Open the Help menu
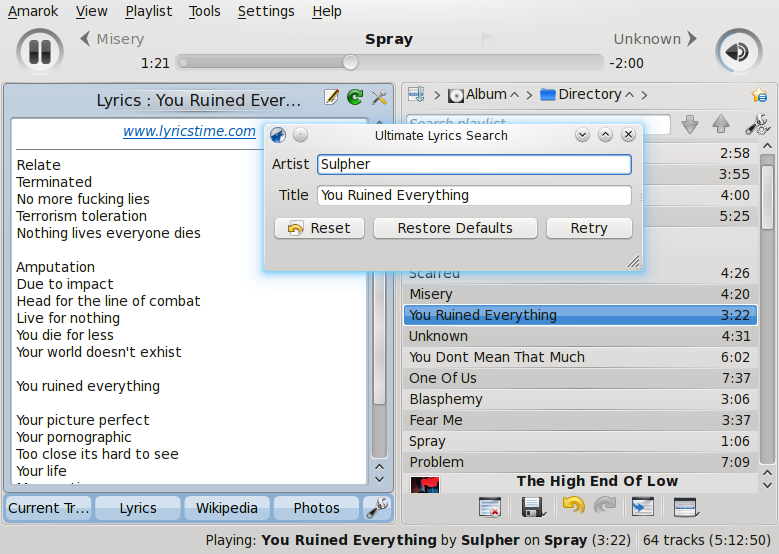 click(x=326, y=11)
